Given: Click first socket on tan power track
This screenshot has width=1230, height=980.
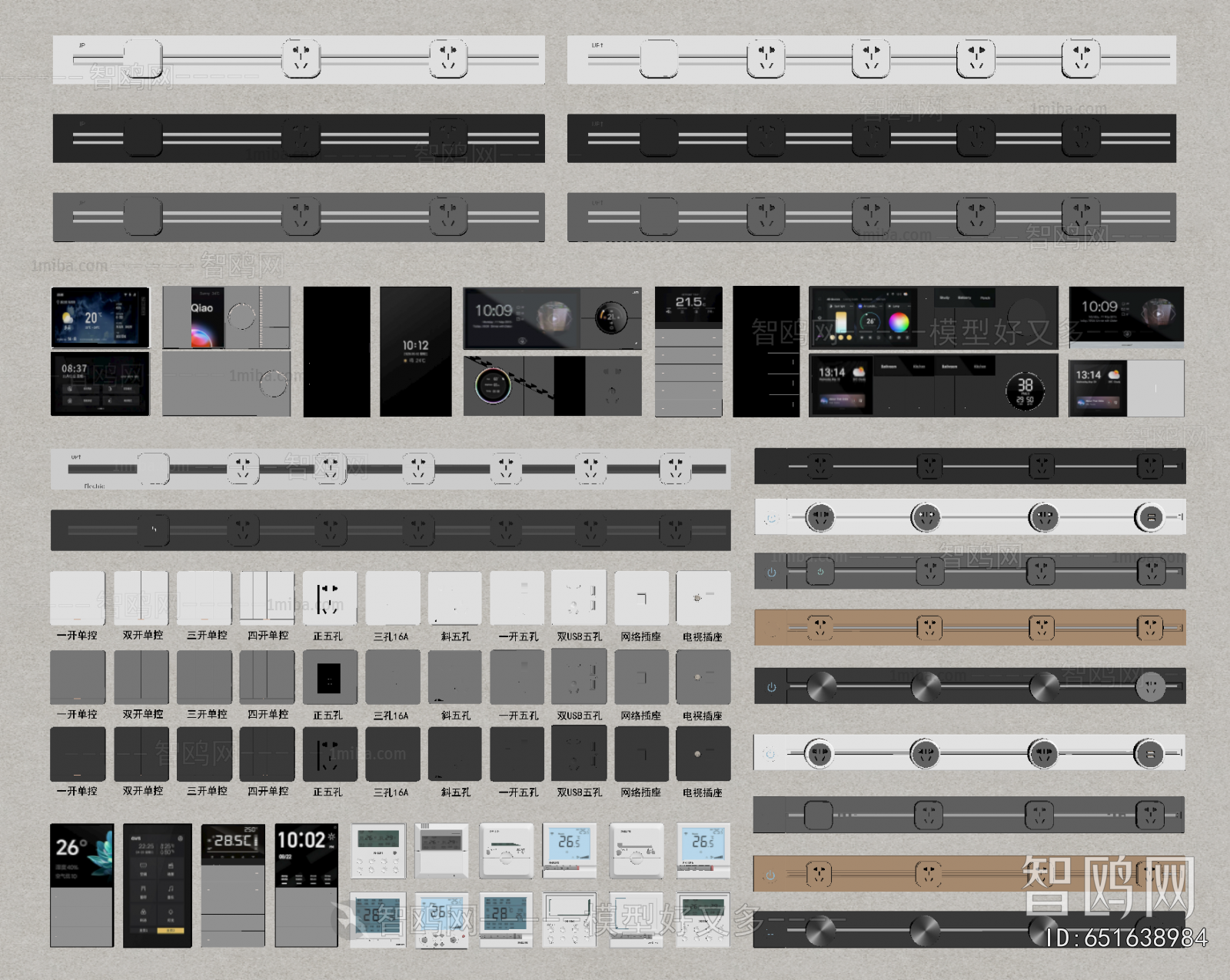Looking at the screenshot, I should point(819,628).
